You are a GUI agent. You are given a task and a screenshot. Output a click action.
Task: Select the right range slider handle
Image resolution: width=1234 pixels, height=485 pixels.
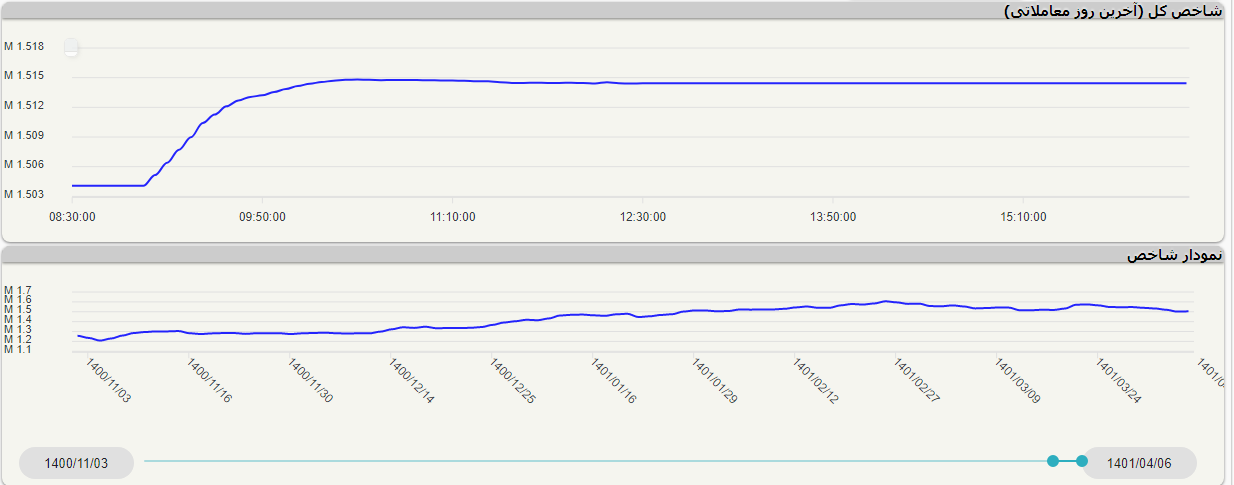[1082, 461]
